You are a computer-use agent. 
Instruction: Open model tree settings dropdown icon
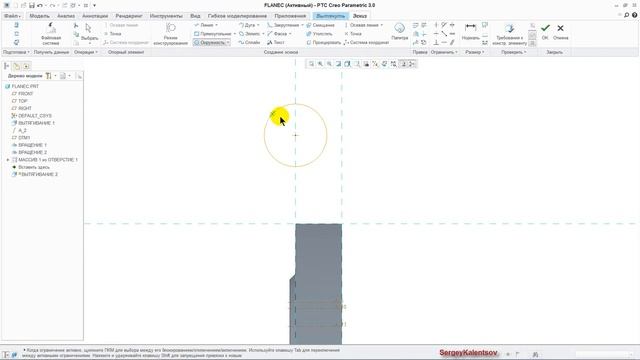pos(50,76)
